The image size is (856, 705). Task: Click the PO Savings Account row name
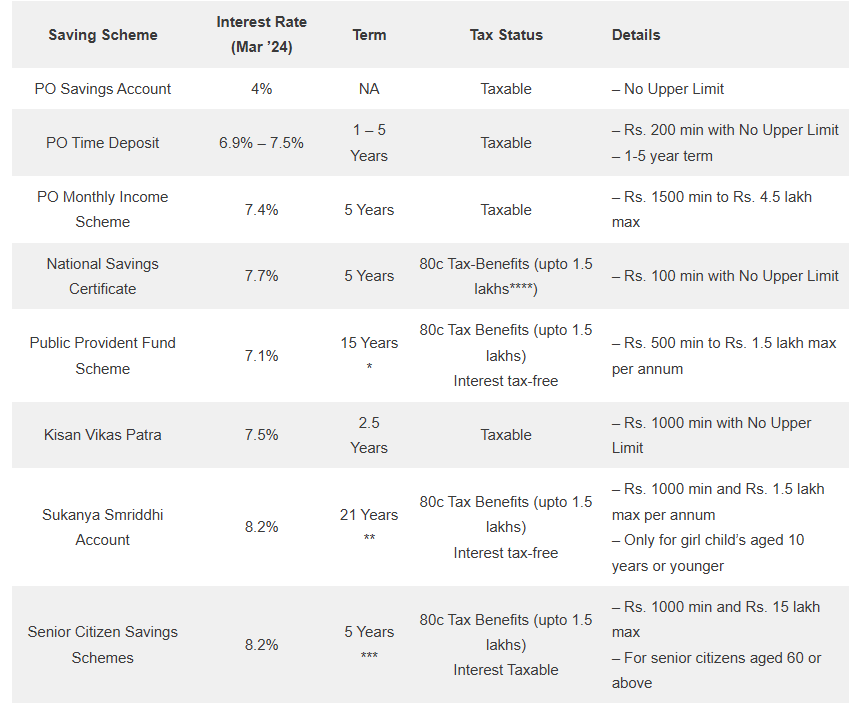coord(103,89)
